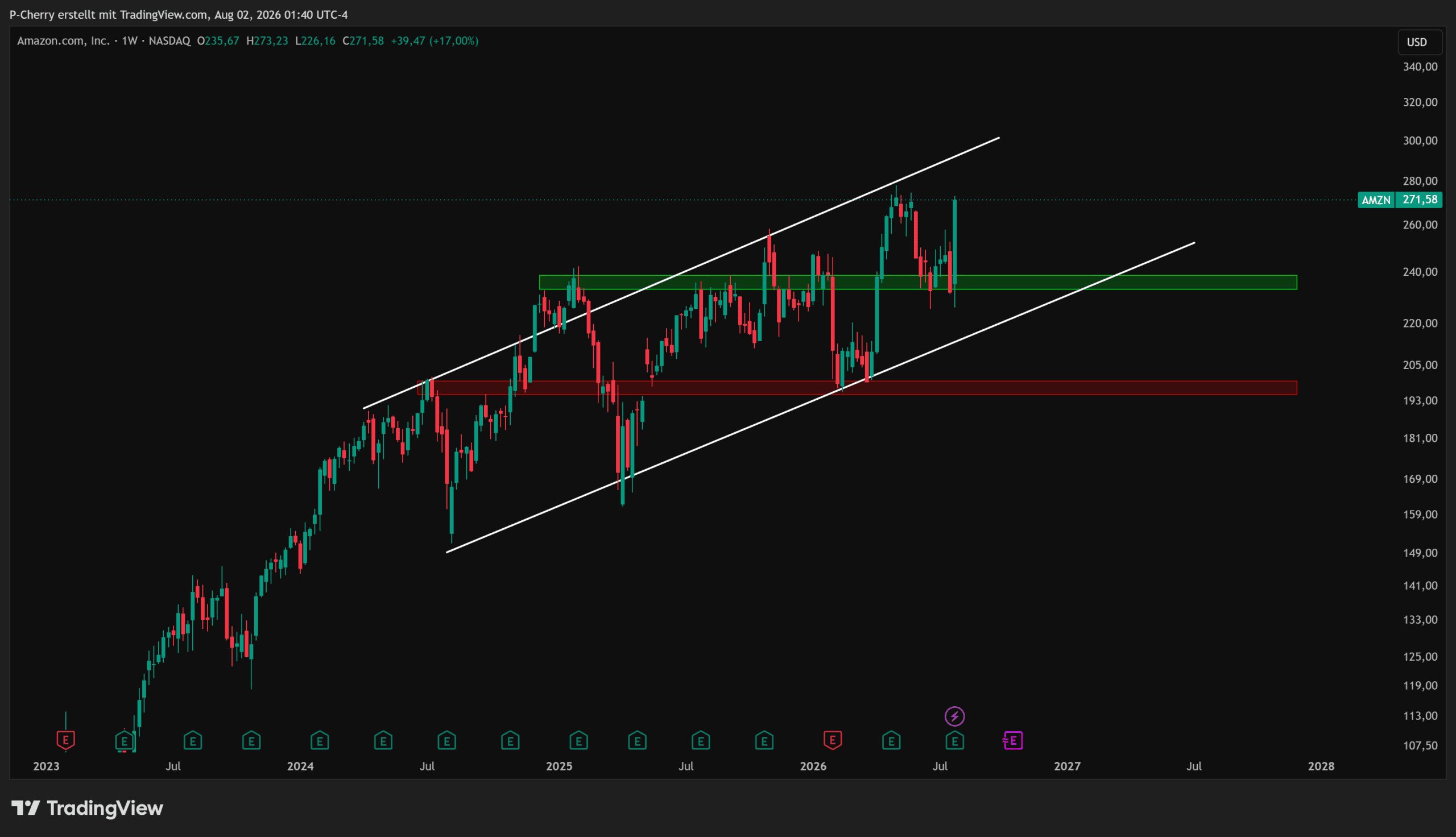The width and height of the screenshot is (1456, 837).
Task: Click the 320,00 price axis label
Action: [x=1420, y=102]
